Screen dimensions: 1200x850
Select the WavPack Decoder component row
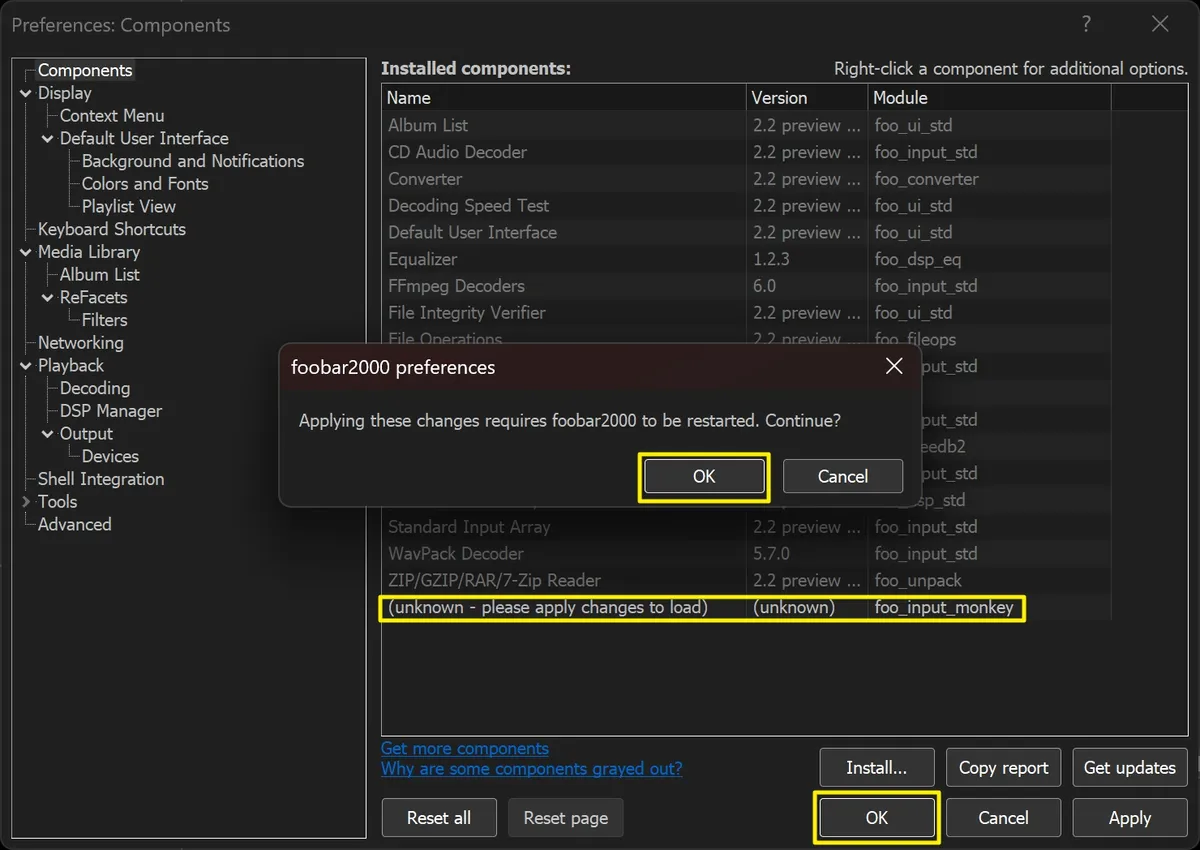pos(746,554)
